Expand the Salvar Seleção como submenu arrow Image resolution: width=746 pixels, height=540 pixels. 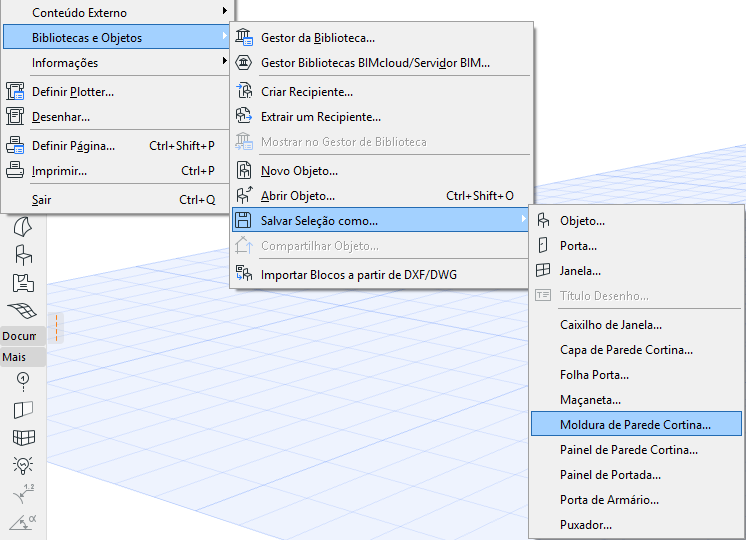[523, 218]
